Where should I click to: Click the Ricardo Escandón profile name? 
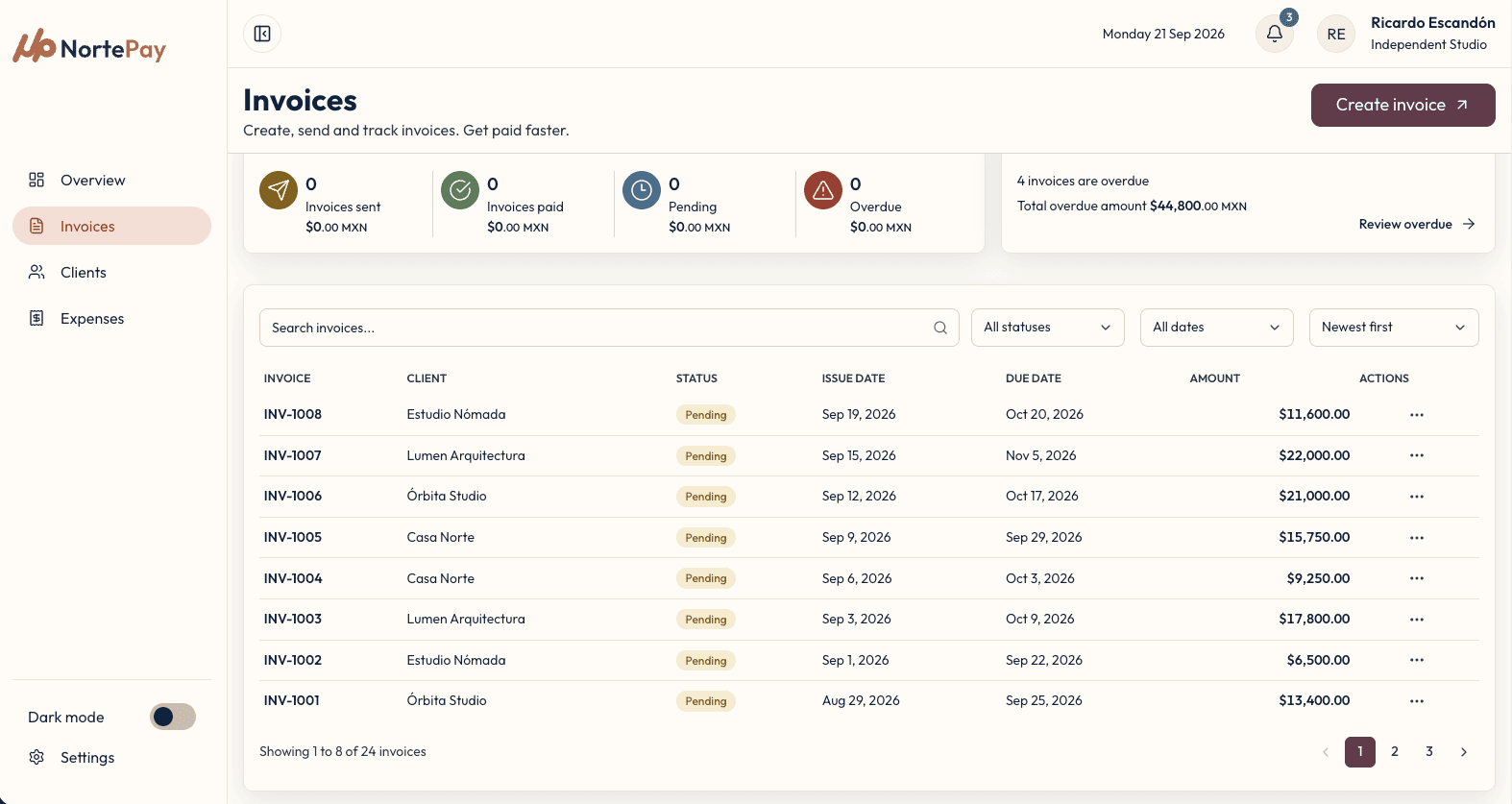pos(1433,23)
